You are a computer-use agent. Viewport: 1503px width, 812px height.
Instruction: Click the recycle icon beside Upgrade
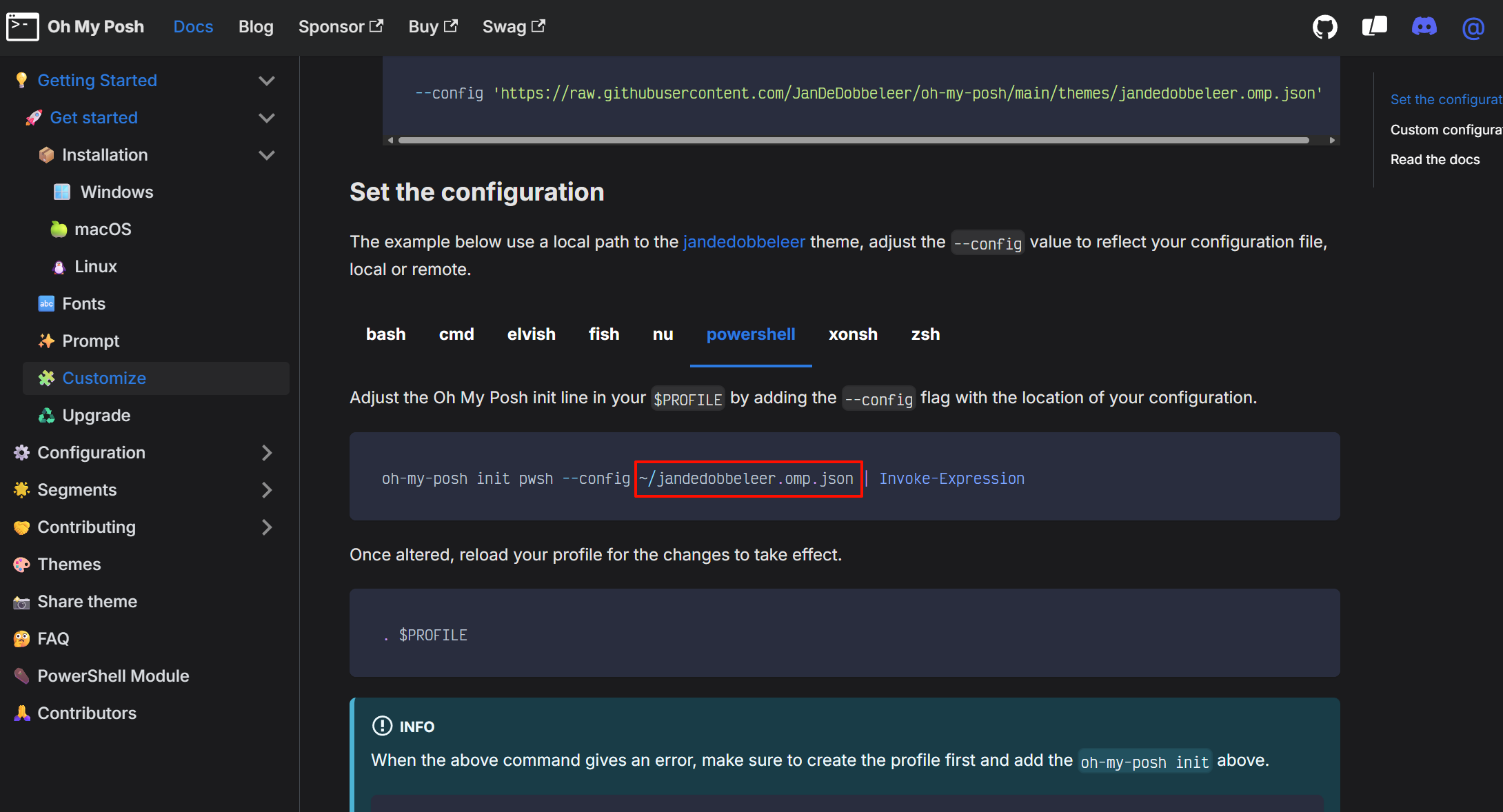pyautogui.click(x=46, y=416)
